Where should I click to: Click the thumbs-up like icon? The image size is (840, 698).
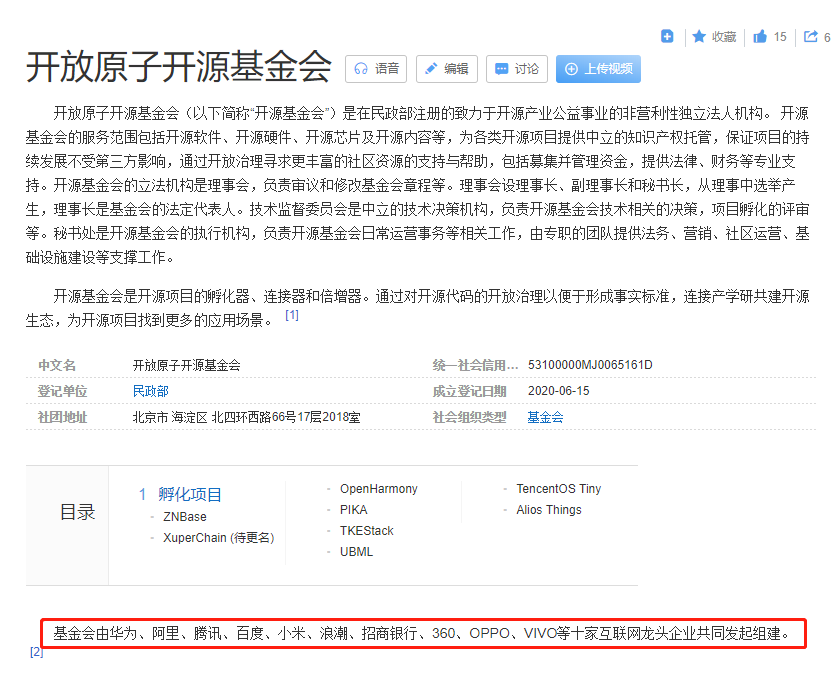760,36
